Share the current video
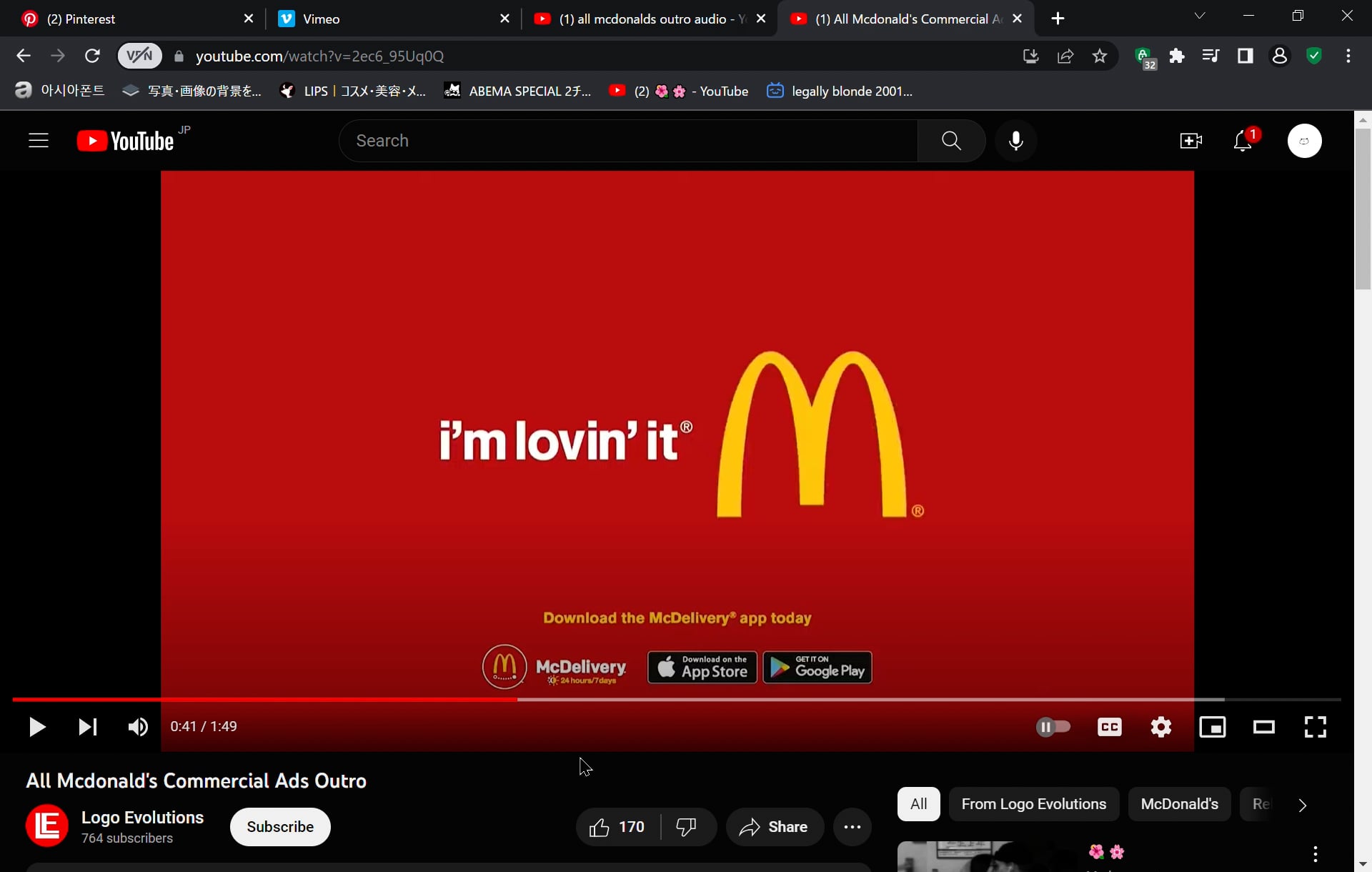The image size is (1372, 872). (775, 827)
